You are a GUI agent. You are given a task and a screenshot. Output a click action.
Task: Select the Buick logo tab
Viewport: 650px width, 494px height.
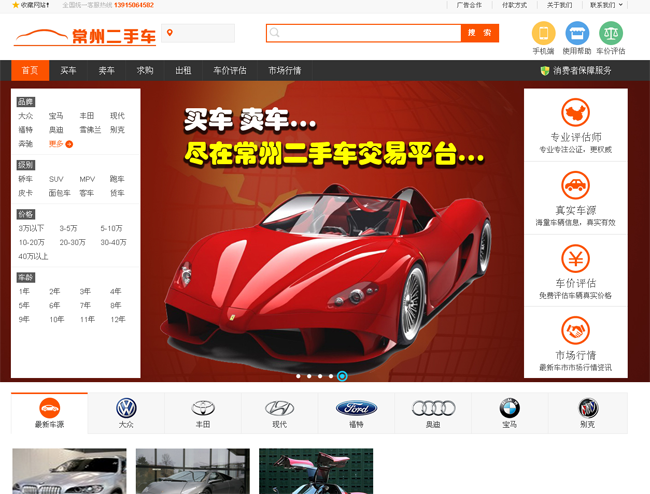(588, 413)
